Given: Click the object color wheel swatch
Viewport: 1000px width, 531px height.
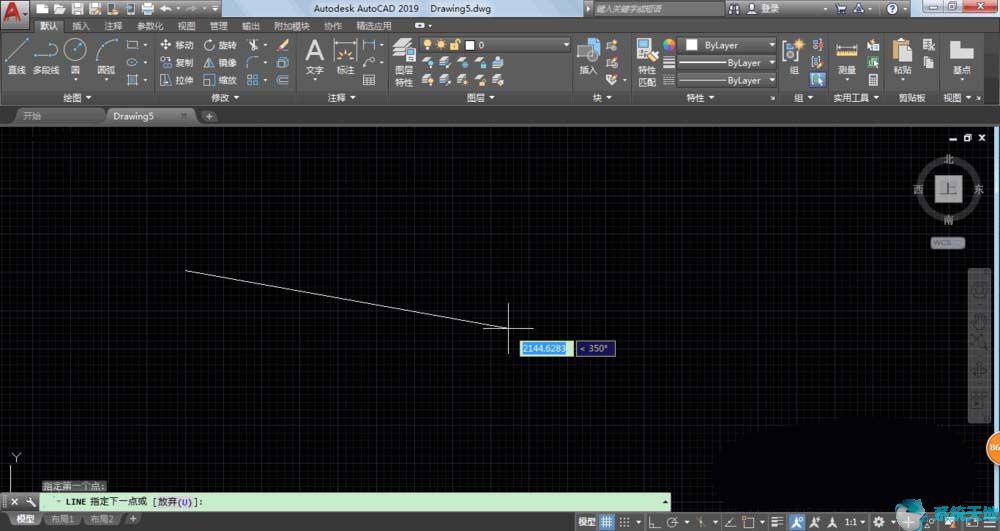Looking at the screenshot, I should tap(668, 45).
